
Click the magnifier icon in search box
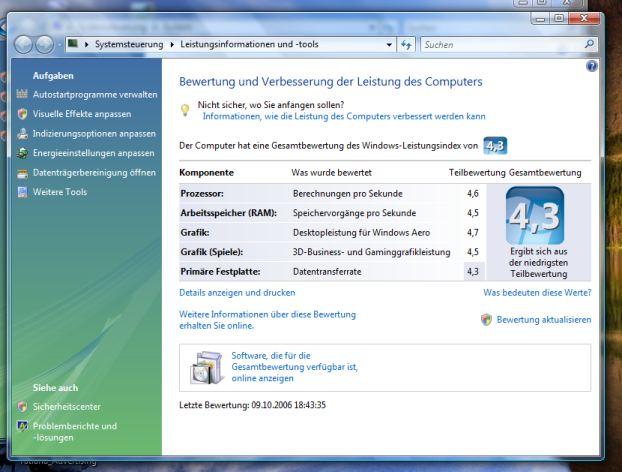pos(589,44)
